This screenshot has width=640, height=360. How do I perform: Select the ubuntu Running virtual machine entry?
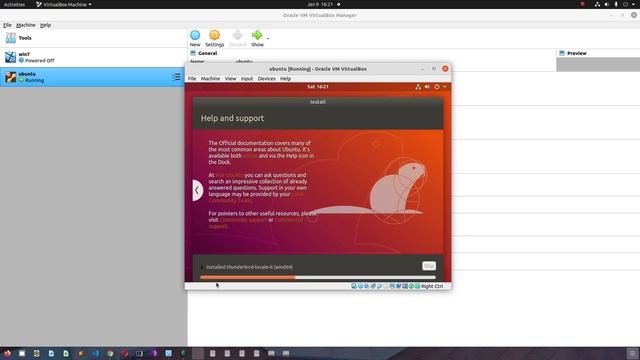pyautogui.click(x=93, y=77)
